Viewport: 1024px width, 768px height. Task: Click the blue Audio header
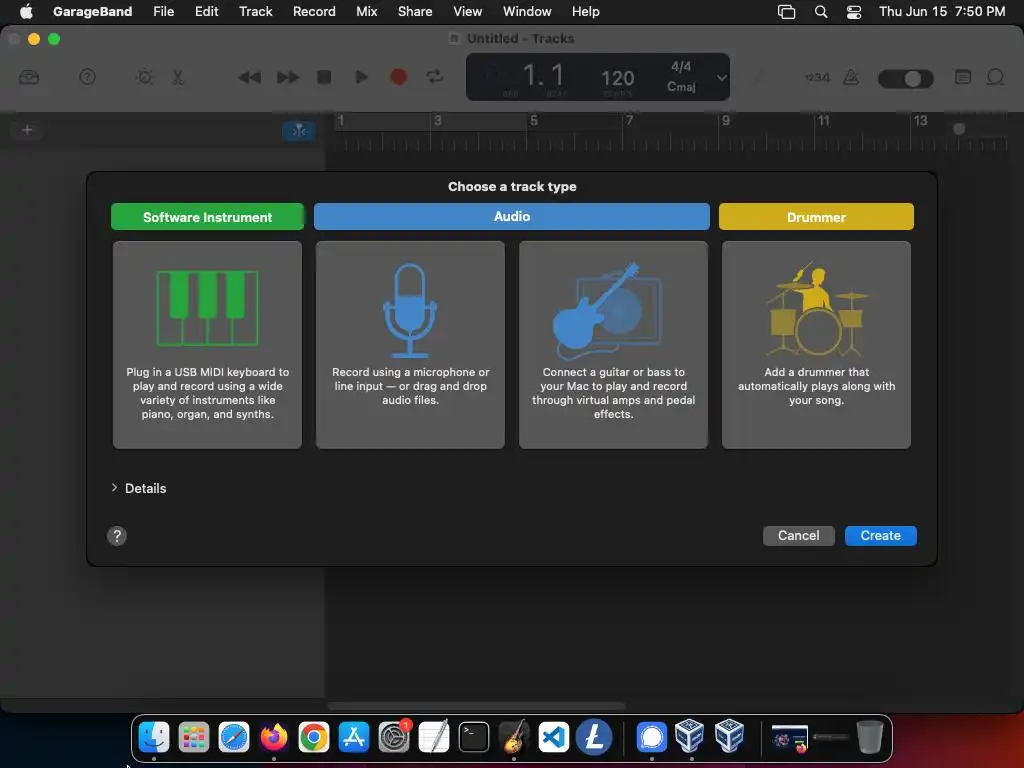pos(511,216)
